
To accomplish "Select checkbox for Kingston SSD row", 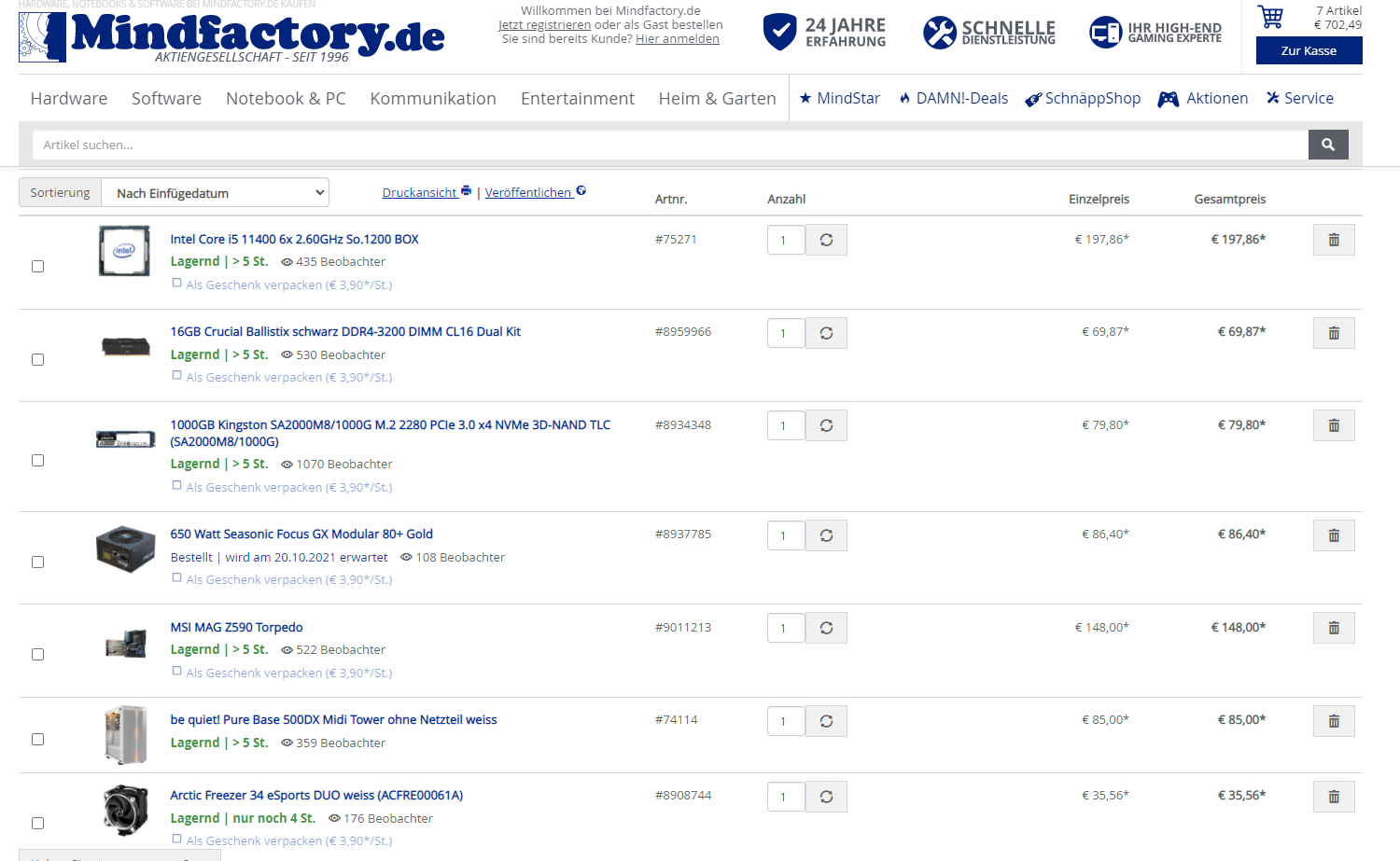I will 38,461.
